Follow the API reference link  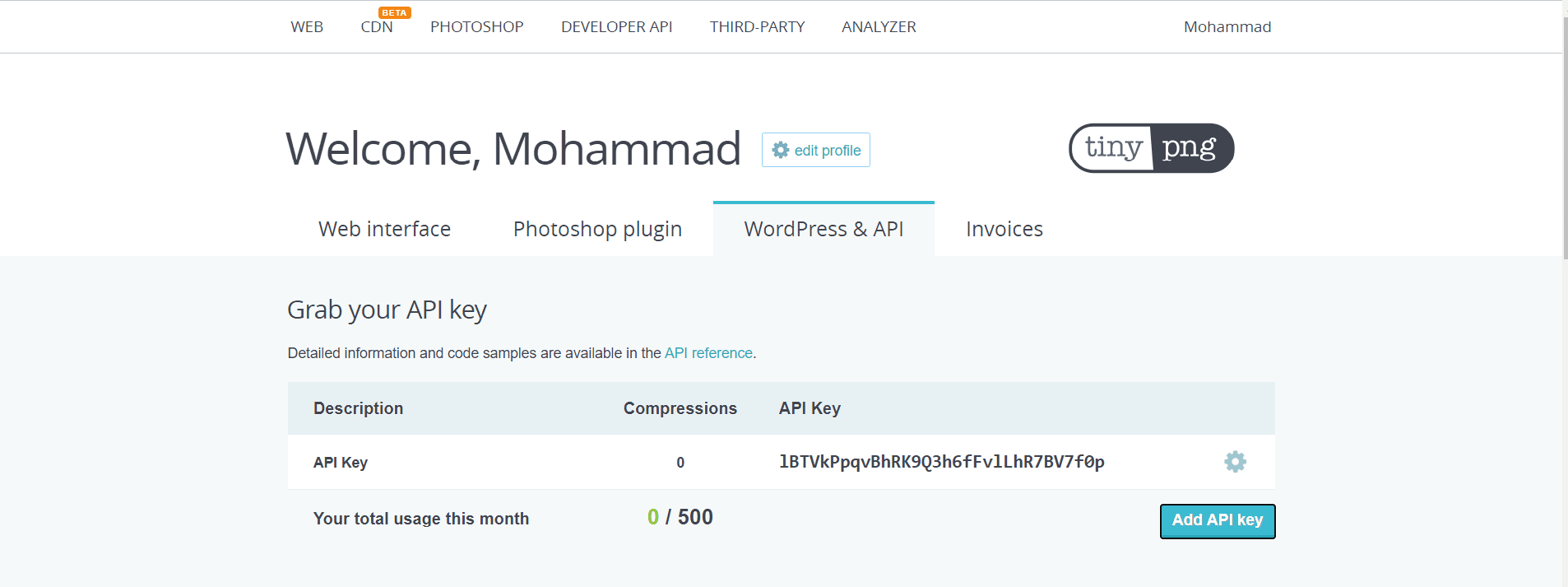point(708,353)
